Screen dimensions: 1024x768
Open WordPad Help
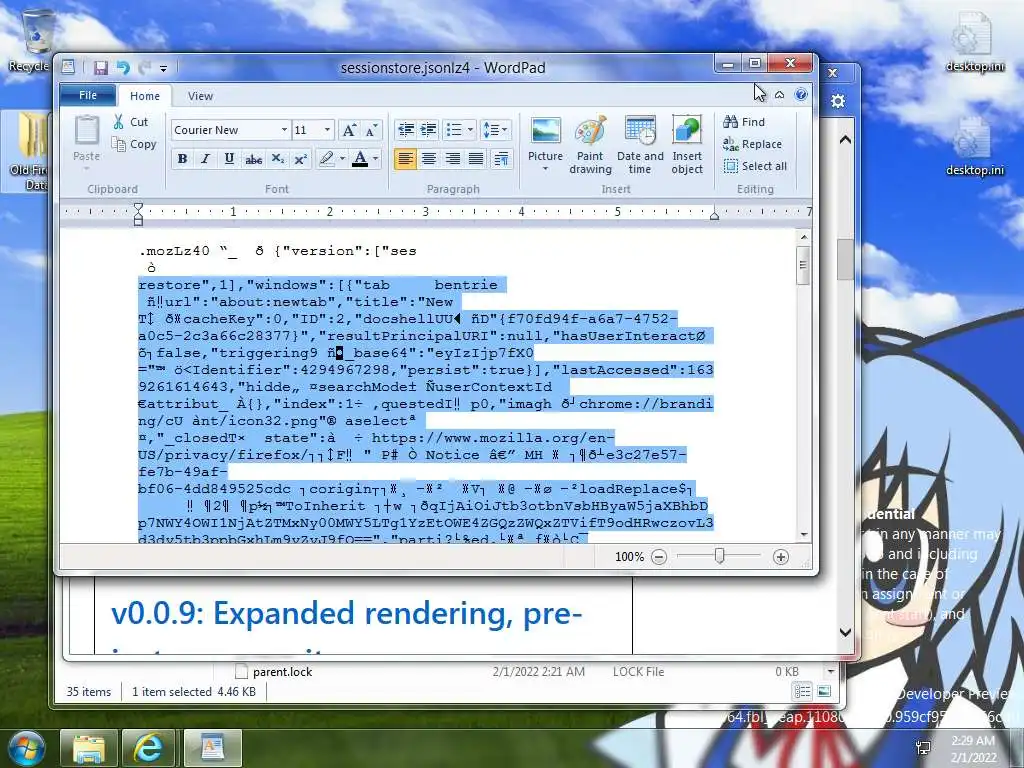tap(801, 95)
